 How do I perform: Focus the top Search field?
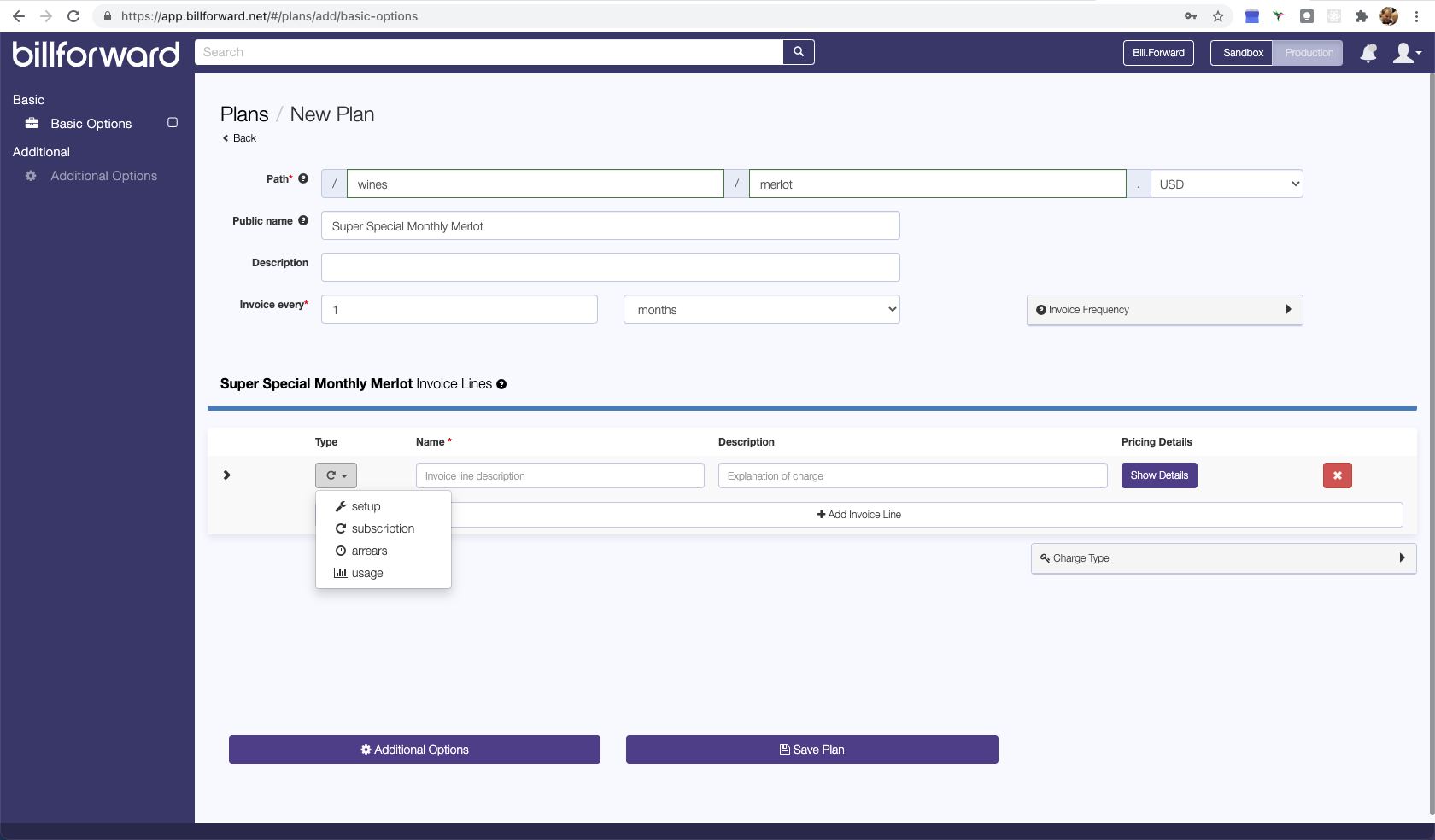coord(489,52)
